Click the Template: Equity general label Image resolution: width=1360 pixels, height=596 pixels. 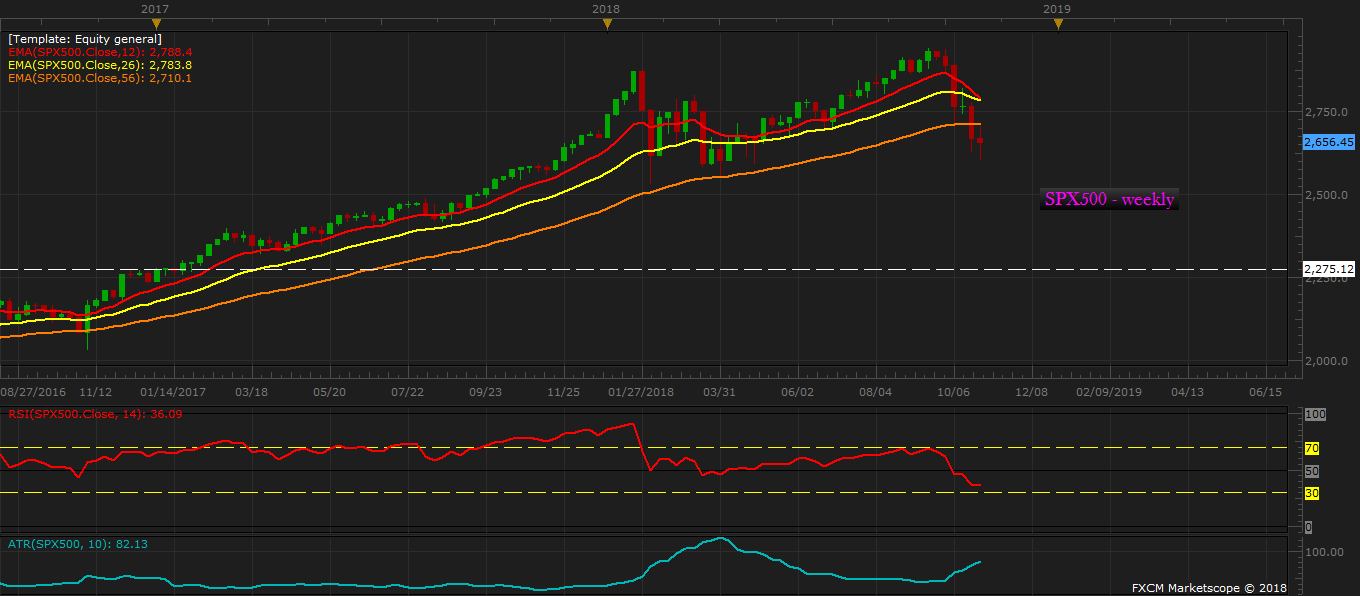pos(85,39)
